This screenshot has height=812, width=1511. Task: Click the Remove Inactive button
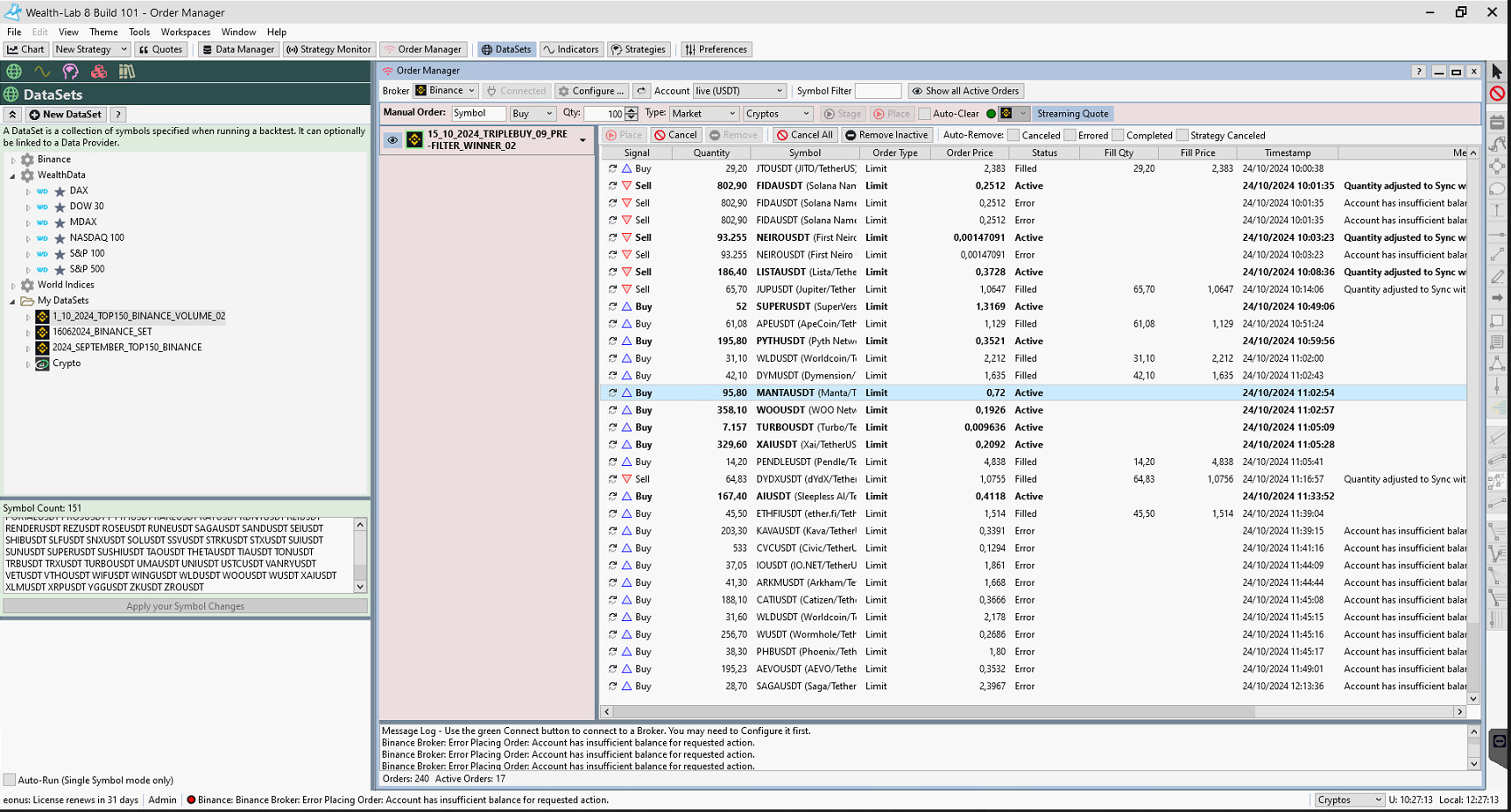(x=886, y=136)
